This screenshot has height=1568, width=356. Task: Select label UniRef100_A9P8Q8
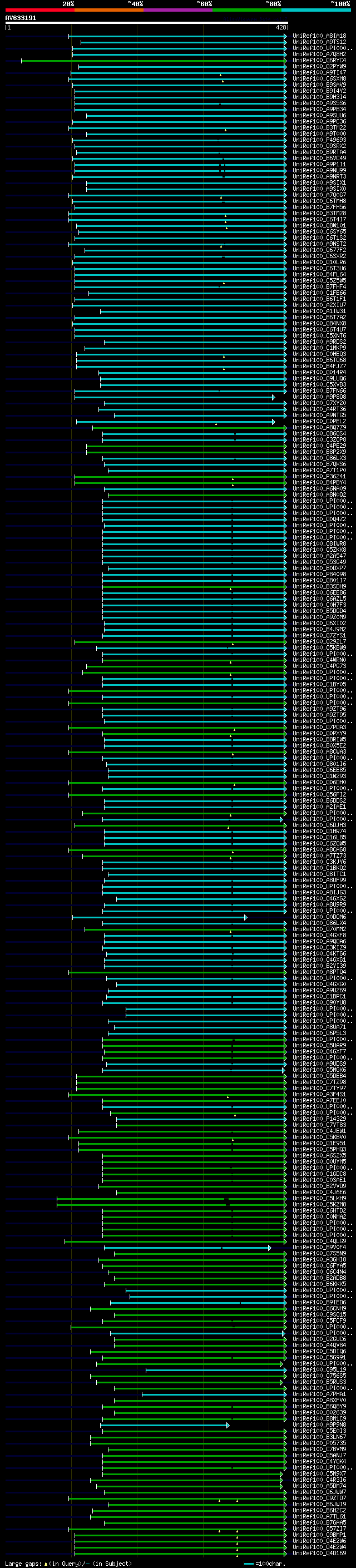tap(319, 397)
